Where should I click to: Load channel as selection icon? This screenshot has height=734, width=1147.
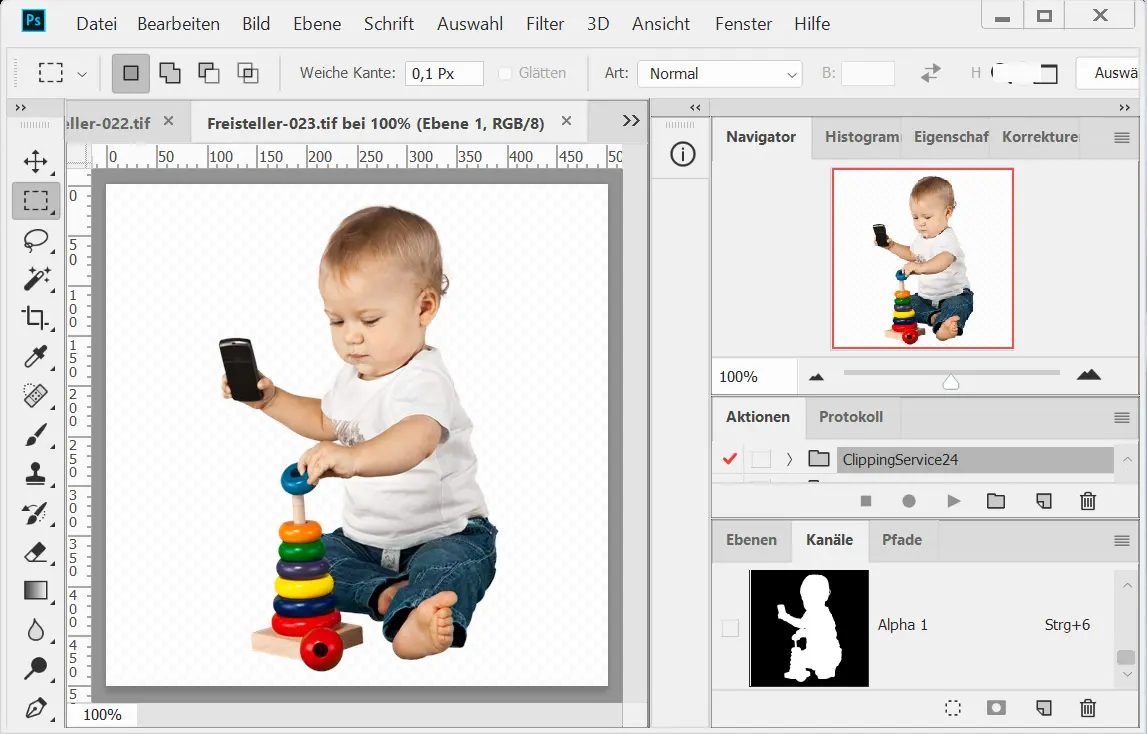(x=953, y=708)
